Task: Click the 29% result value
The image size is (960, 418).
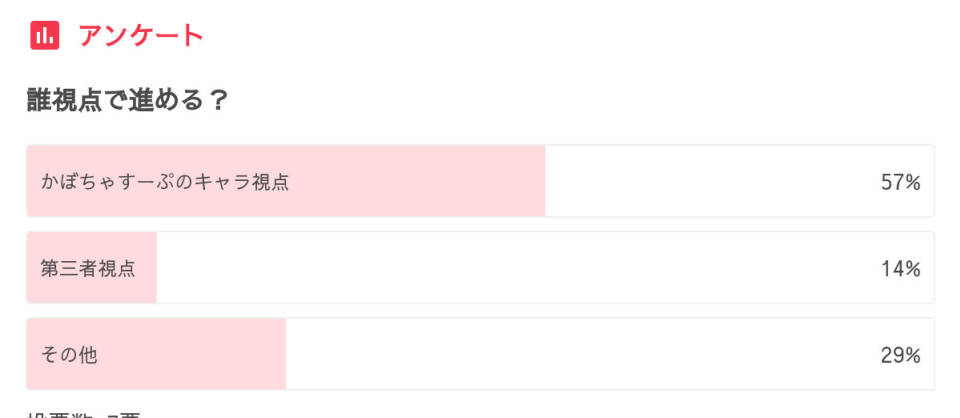Action: [900, 355]
